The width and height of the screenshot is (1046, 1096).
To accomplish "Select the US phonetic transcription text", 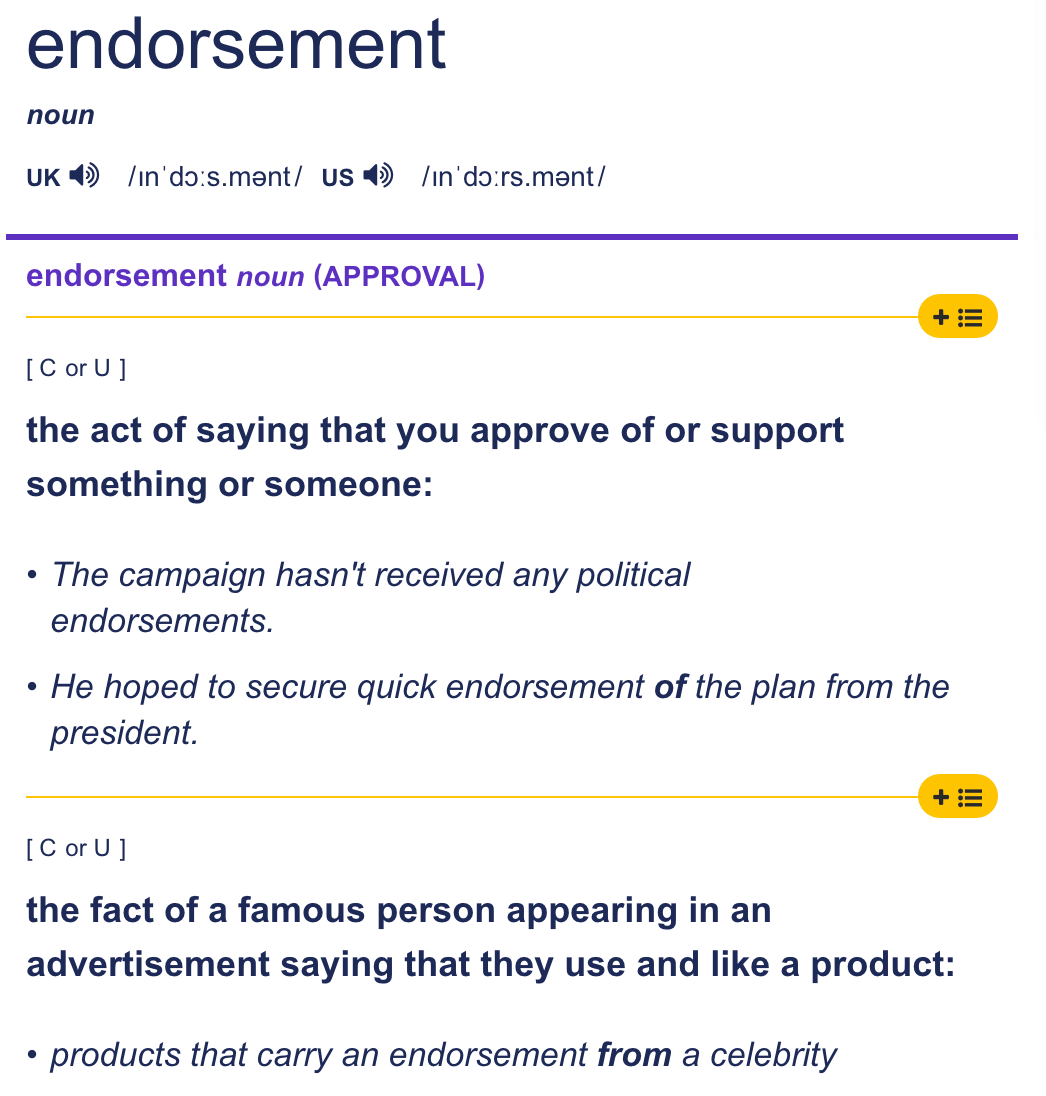I will [x=513, y=177].
